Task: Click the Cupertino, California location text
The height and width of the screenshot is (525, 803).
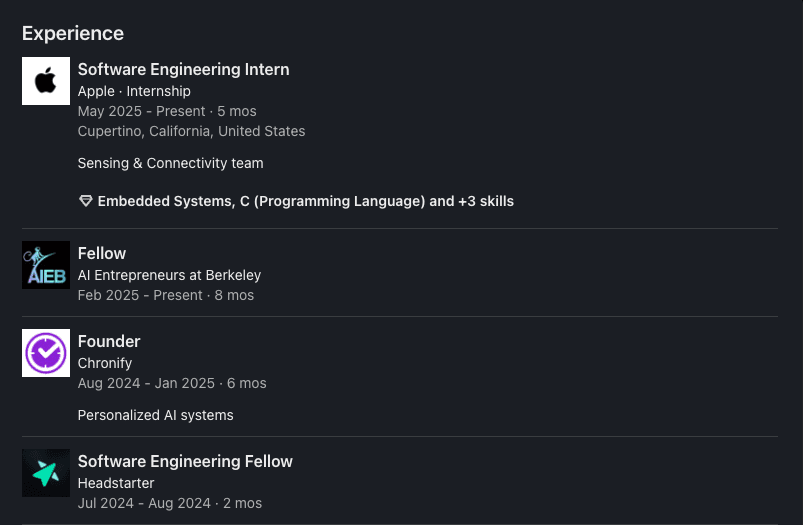Action: (191, 131)
